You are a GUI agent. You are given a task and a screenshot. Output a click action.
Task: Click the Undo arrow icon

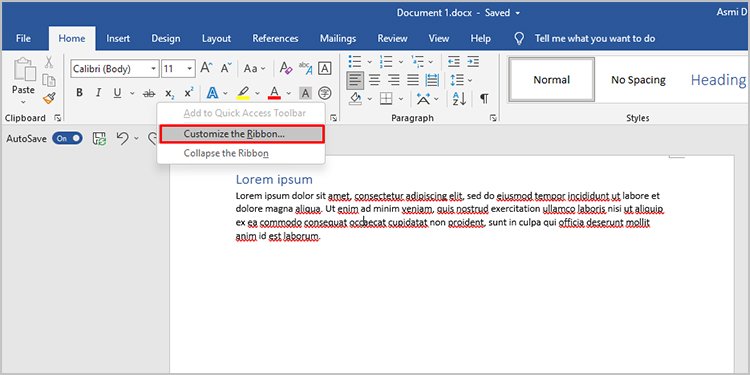[122, 139]
